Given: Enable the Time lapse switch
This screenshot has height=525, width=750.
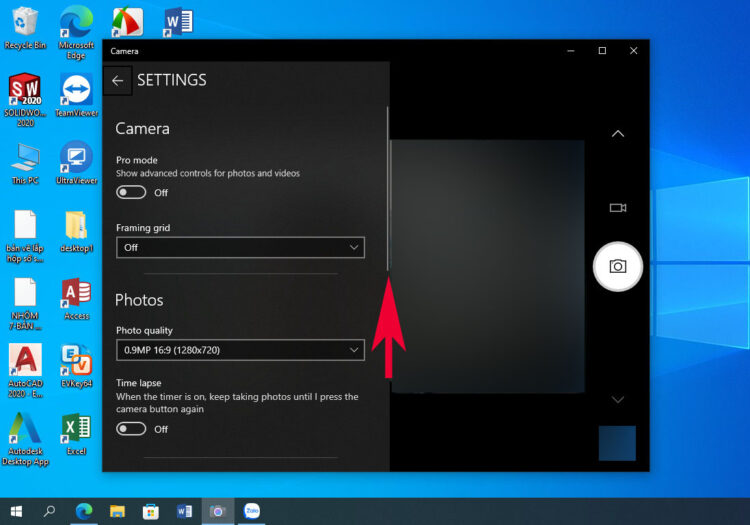Looking at the screenshot, I should 131,429.
